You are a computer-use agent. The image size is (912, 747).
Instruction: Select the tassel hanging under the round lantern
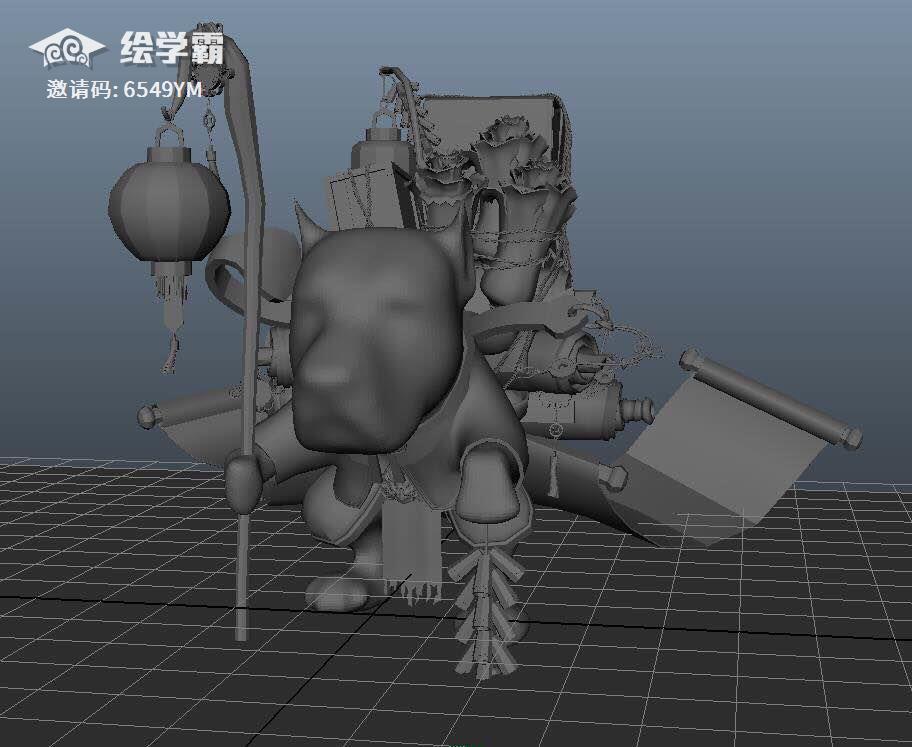(170, 317)
